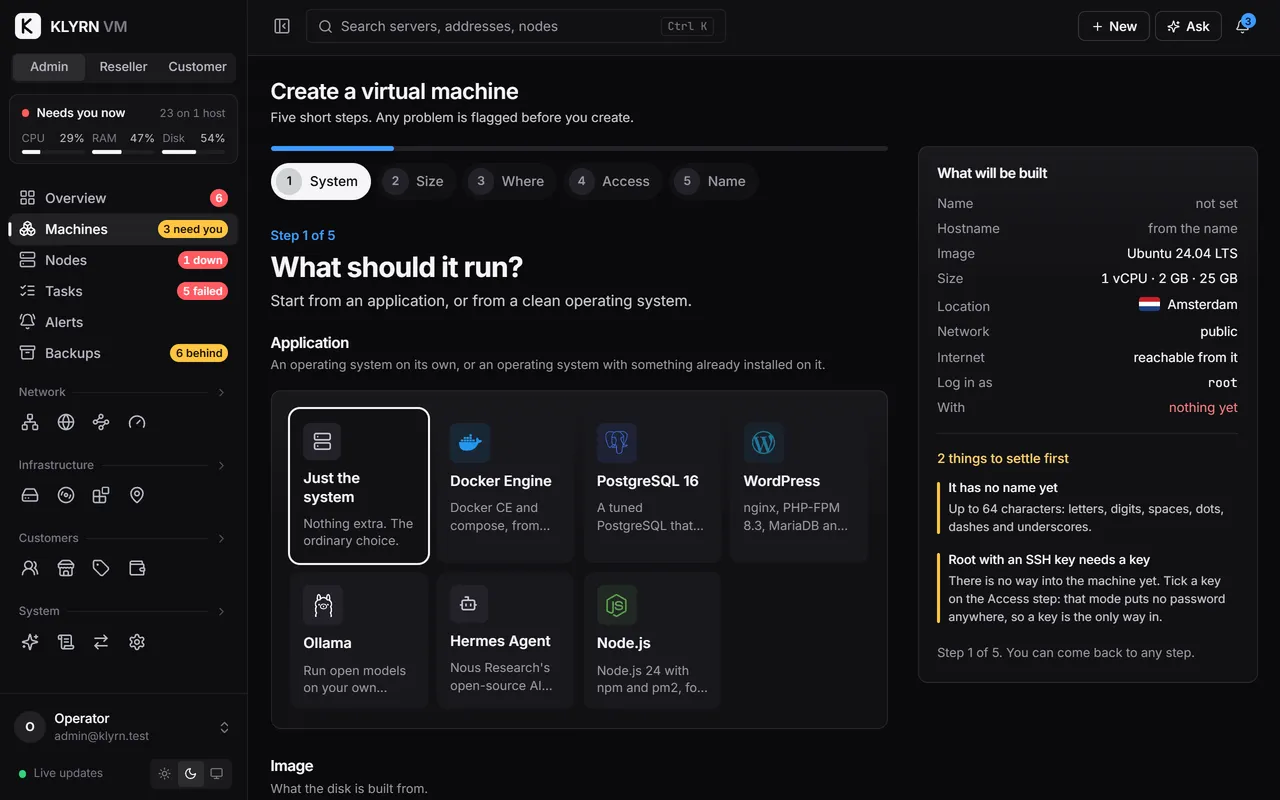Expand the Customers section chevron

(x=221, y=538)
